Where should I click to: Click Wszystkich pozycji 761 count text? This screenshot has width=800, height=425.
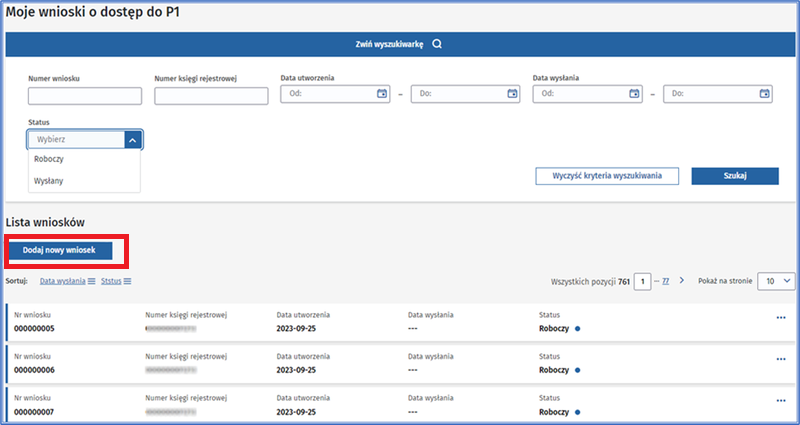pos(590,282)
